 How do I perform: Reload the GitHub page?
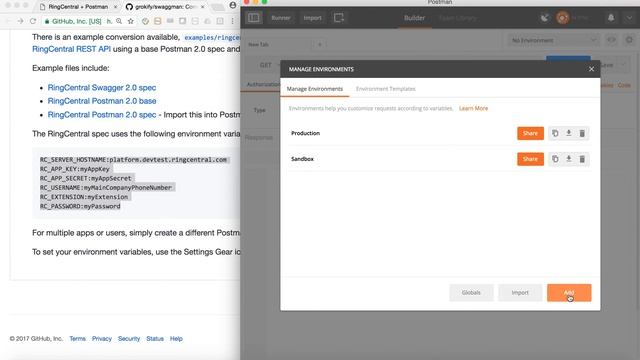point(33,21)
